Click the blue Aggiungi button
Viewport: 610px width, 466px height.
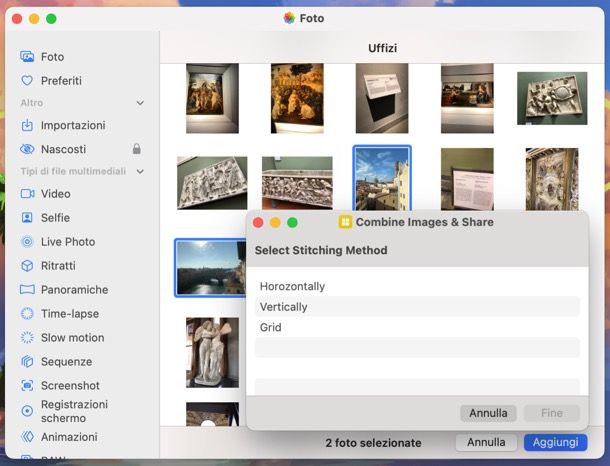555,443
